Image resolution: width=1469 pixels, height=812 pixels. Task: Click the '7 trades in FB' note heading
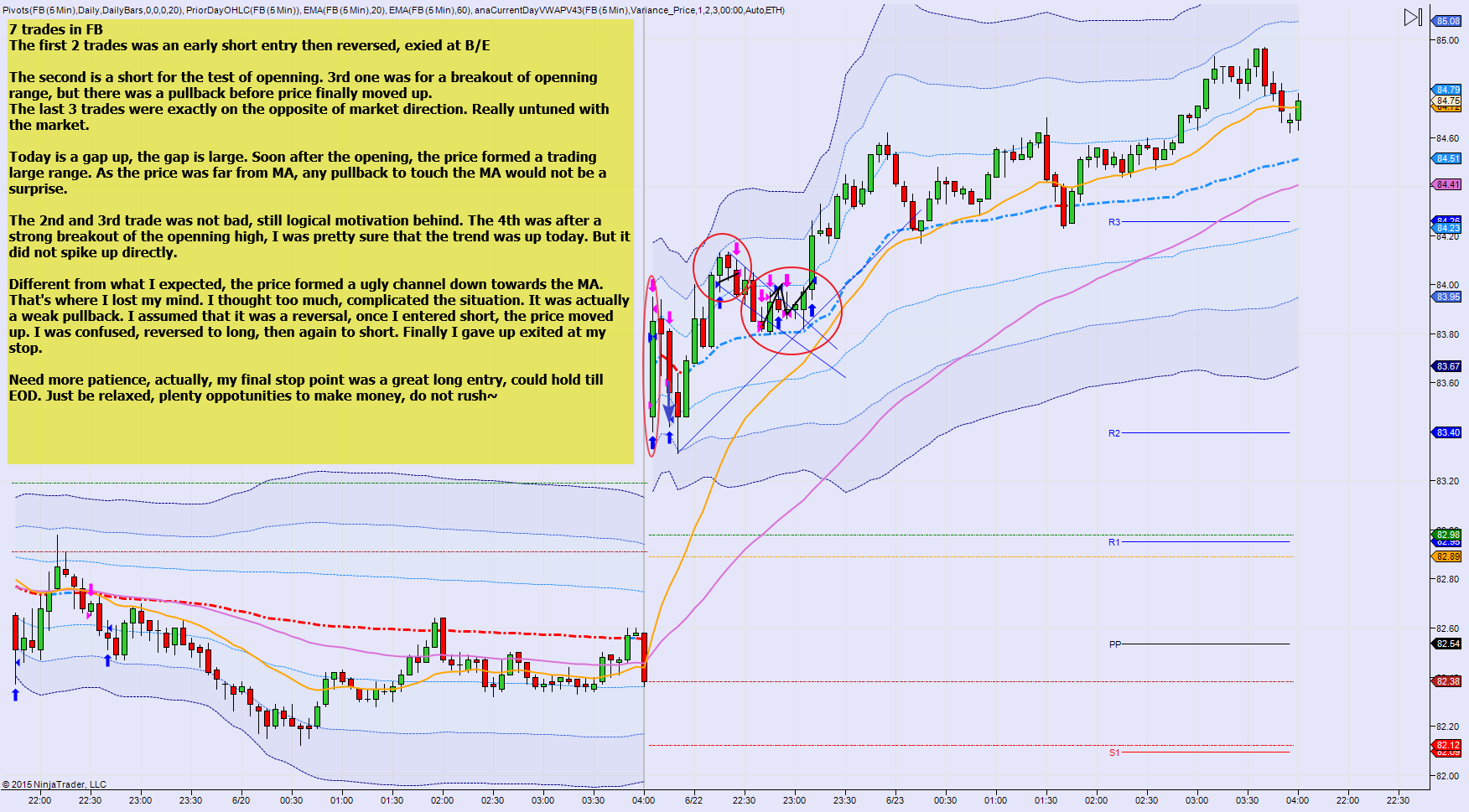[x=56, y=29]
